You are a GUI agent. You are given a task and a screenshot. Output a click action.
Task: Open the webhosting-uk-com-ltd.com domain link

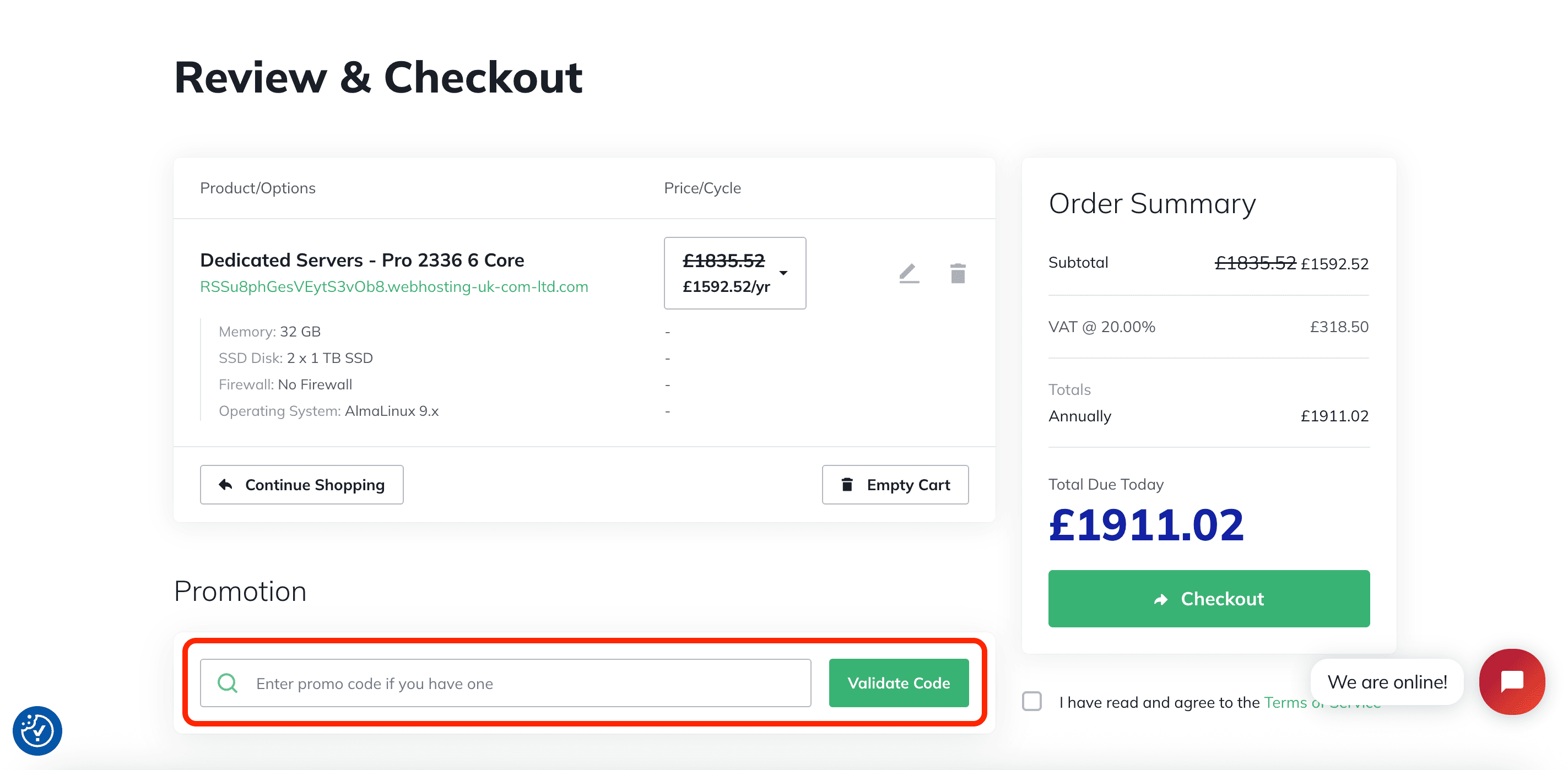(x=394, y=287)
